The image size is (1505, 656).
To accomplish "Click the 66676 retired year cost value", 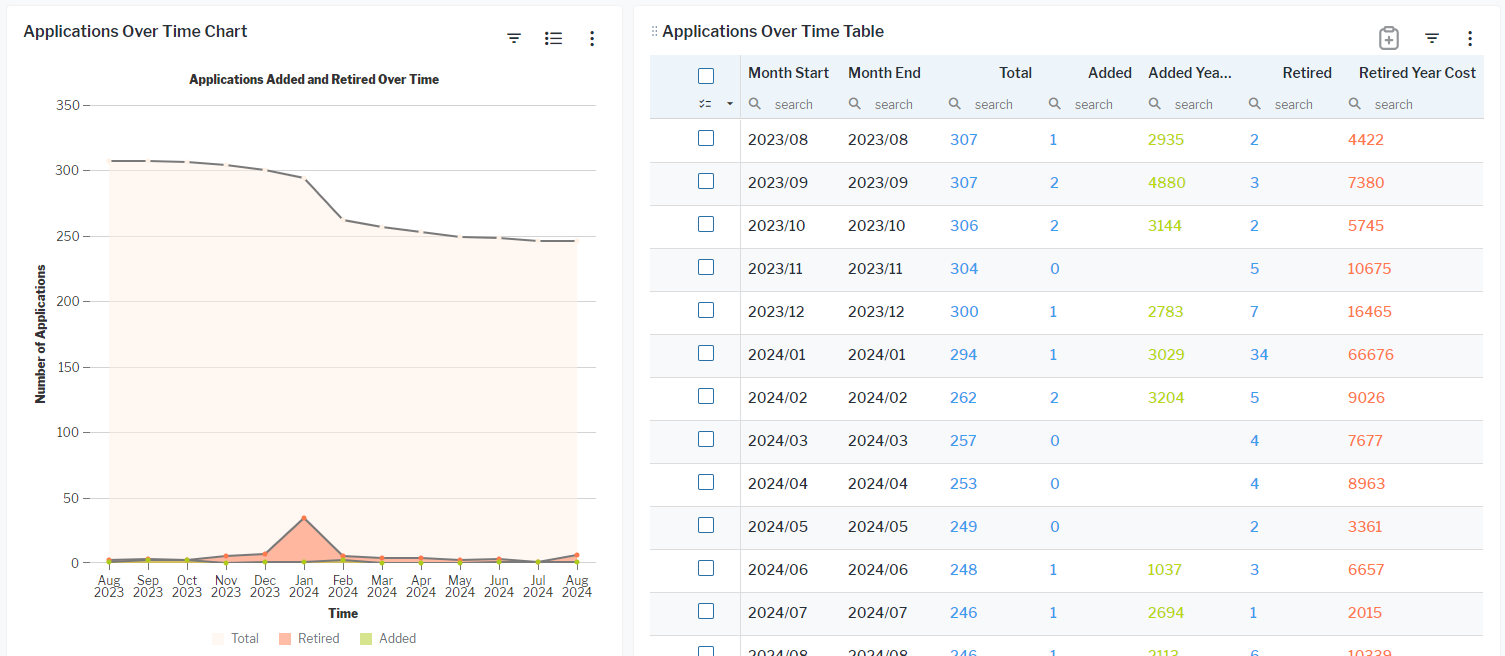I will click(1370, 355).
